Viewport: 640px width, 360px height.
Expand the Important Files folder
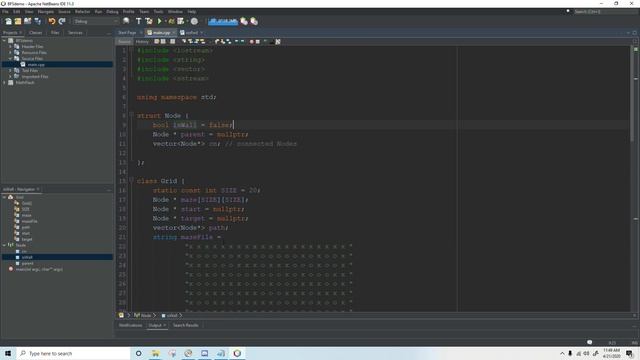(10, 76)
